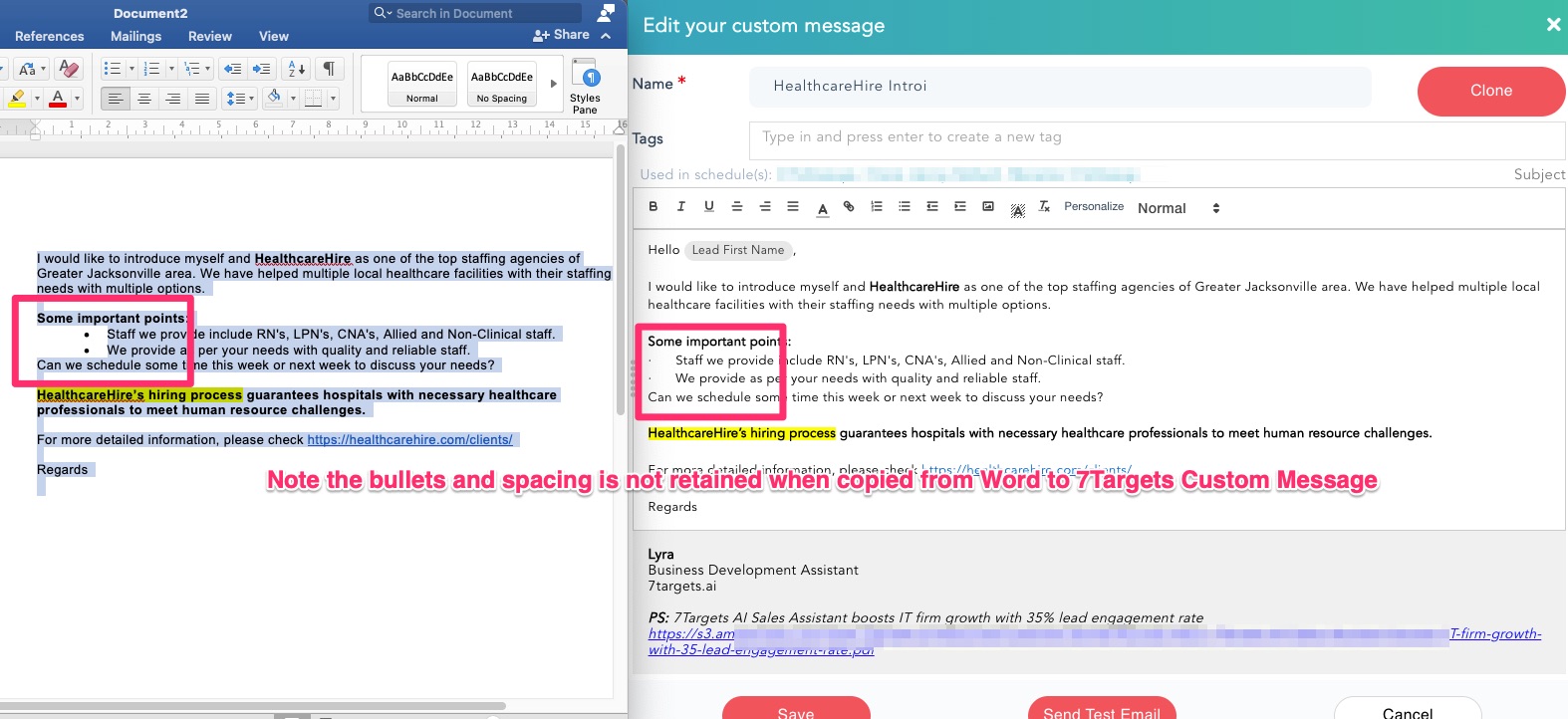The image size is (1568, 719).
Task: Toggle underline in the message editor
Action: click(709, 207)
